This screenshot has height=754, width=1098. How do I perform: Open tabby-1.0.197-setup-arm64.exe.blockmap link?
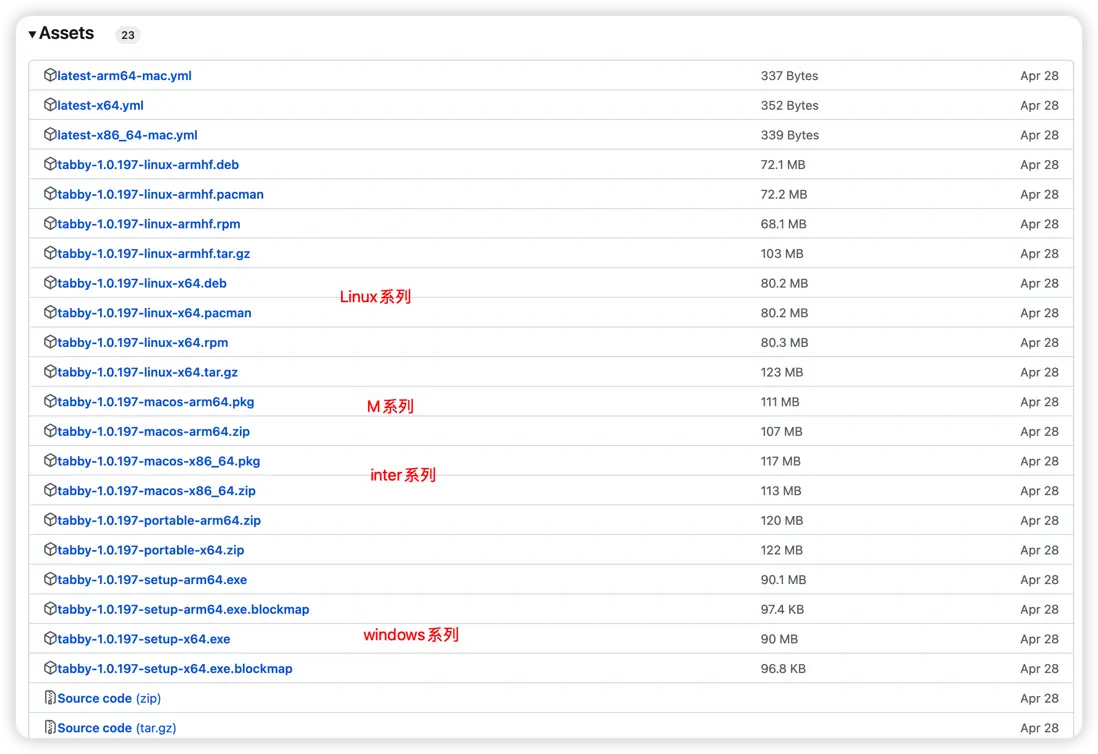pos(183,609)
